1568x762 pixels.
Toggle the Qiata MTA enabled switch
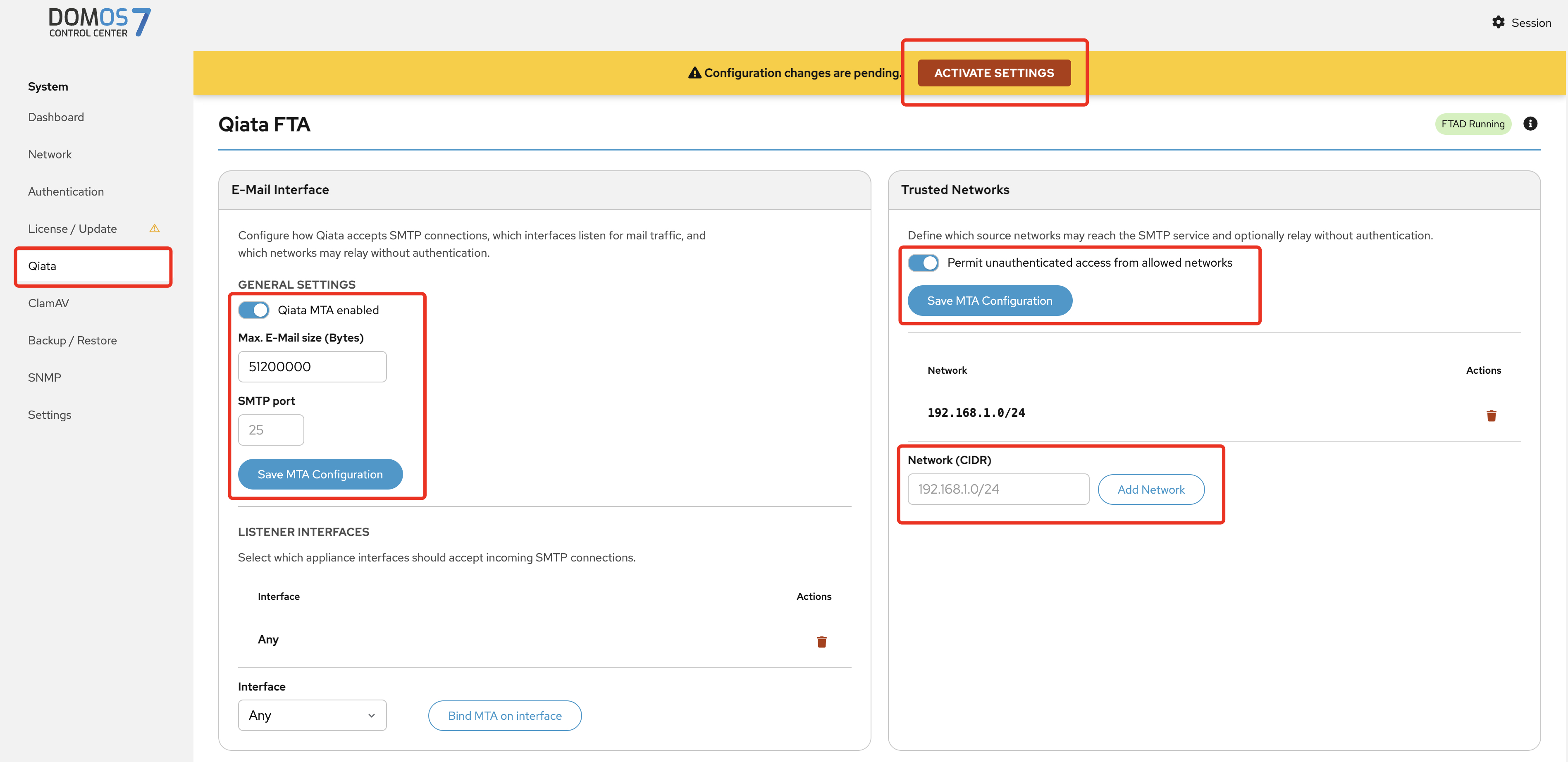[254, 310]
